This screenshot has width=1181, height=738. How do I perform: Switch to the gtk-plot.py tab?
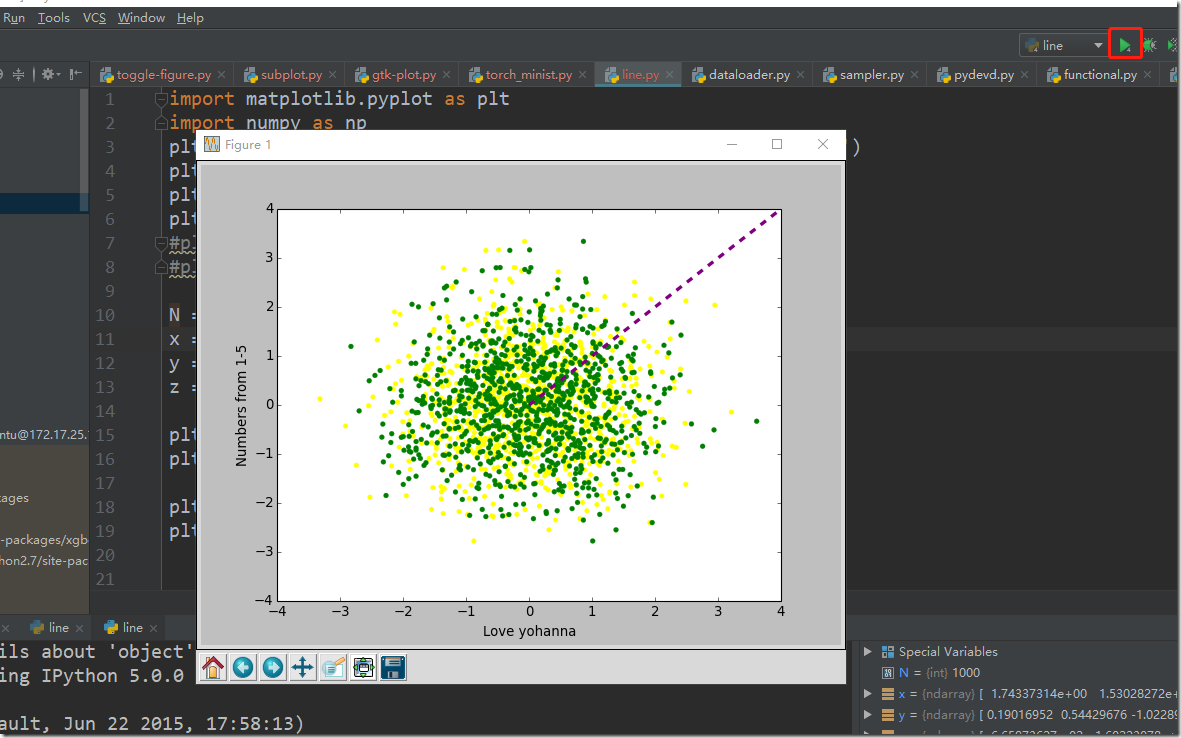click(404, 75)
